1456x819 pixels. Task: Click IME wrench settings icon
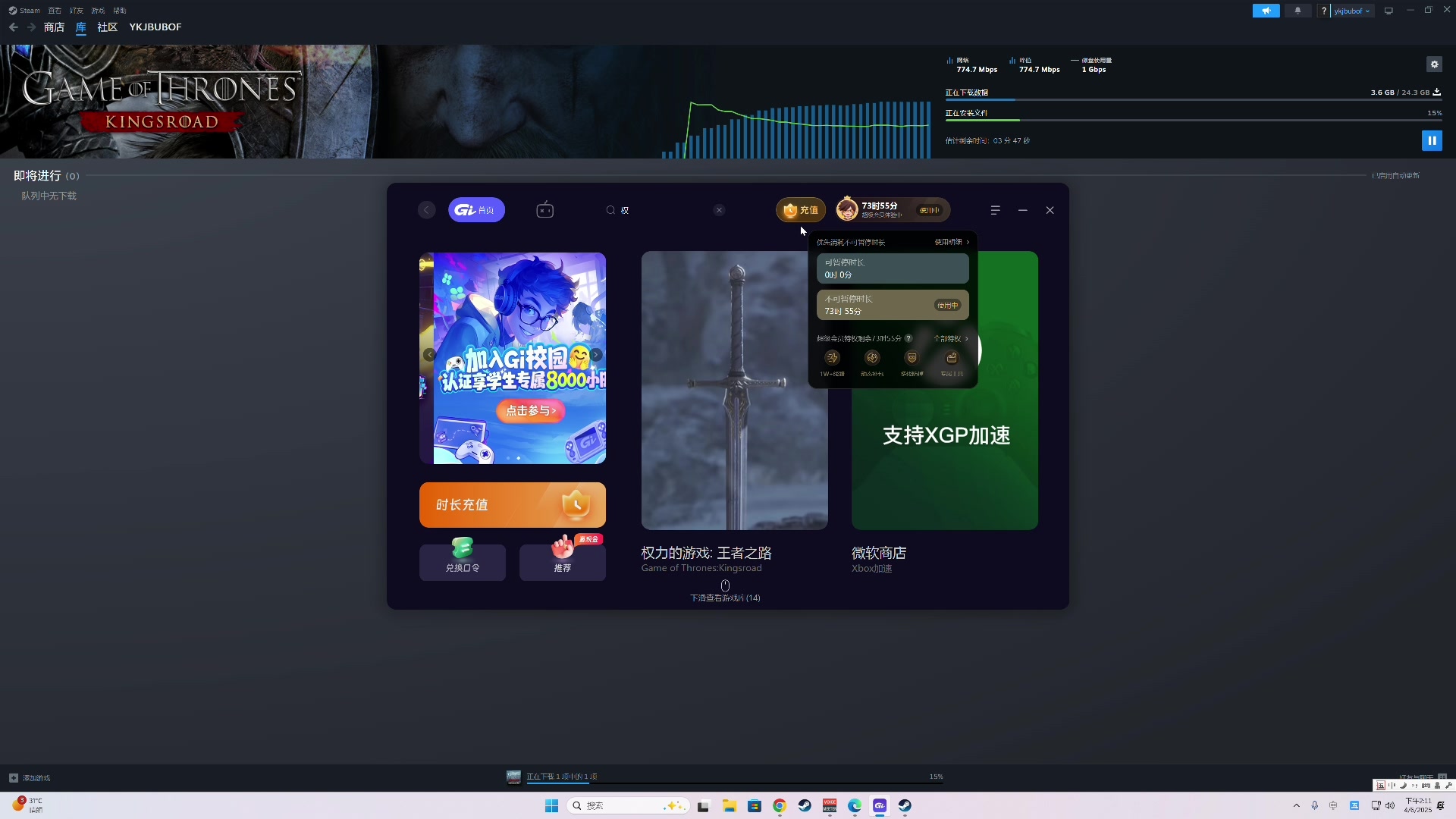(x=1448, y=786)
